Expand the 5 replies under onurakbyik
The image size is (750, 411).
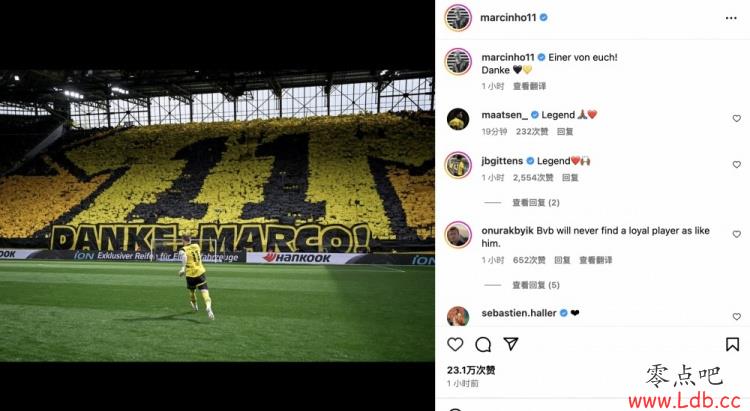tap(536, 285)
